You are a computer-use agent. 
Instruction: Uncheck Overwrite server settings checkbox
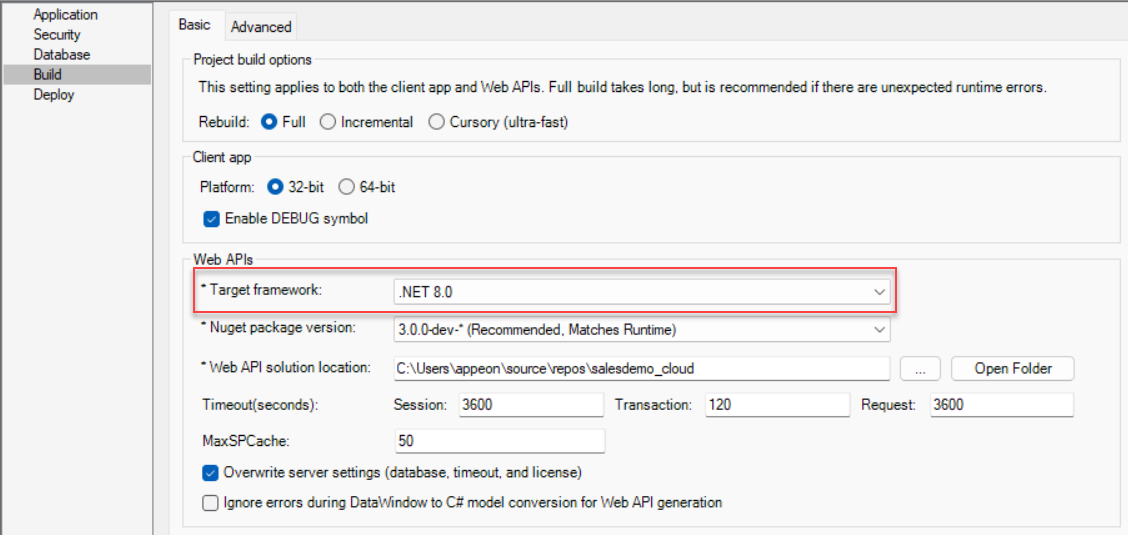(x=211, y=472)
